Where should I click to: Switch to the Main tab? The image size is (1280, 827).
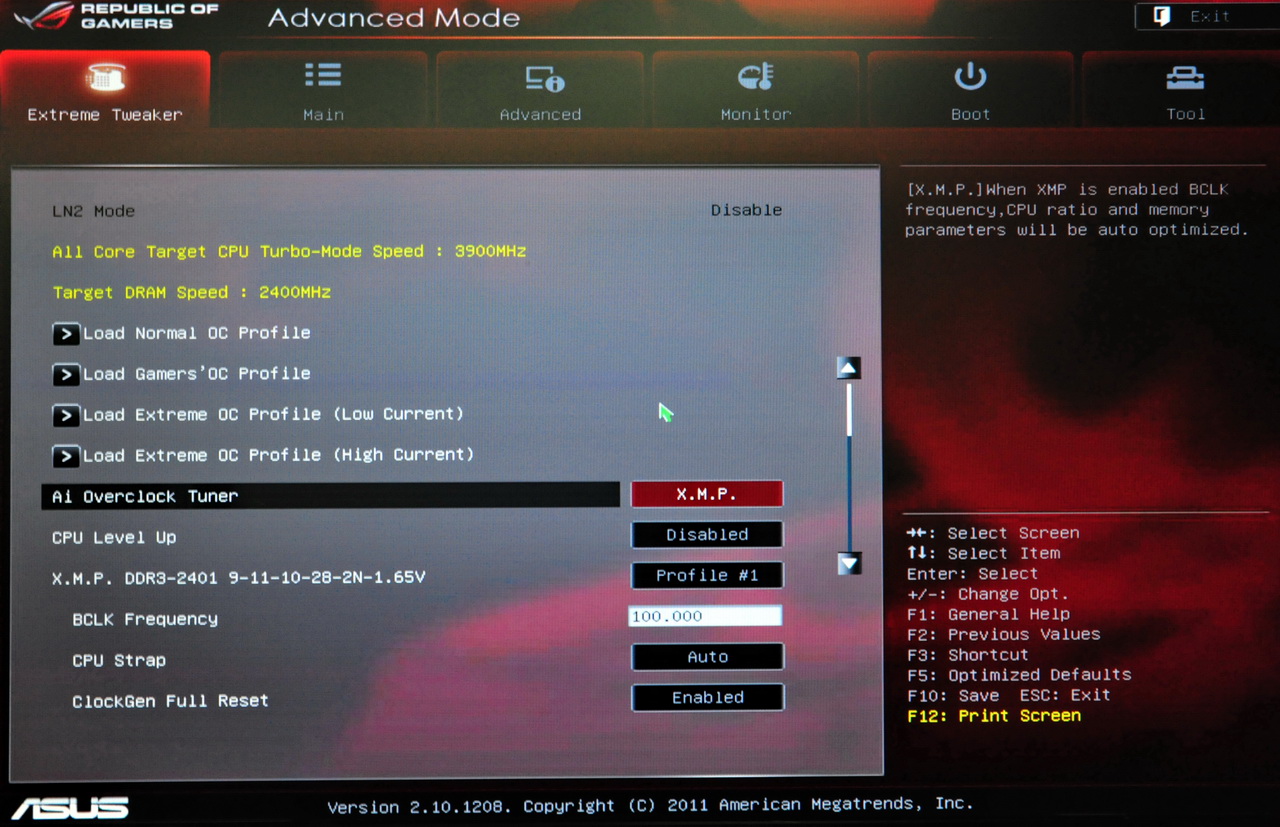point(323,90)
